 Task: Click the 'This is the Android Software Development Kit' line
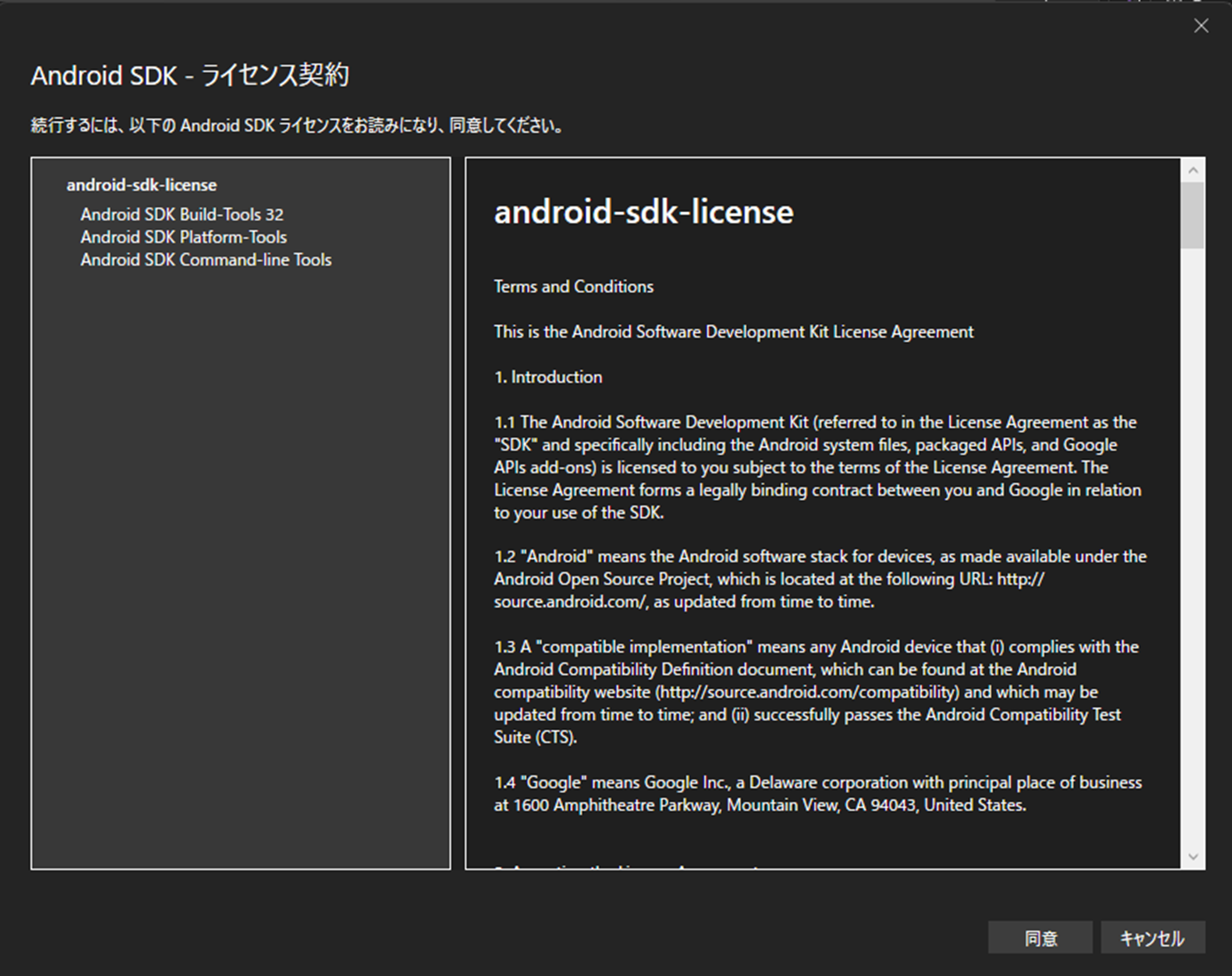[734, 331]
